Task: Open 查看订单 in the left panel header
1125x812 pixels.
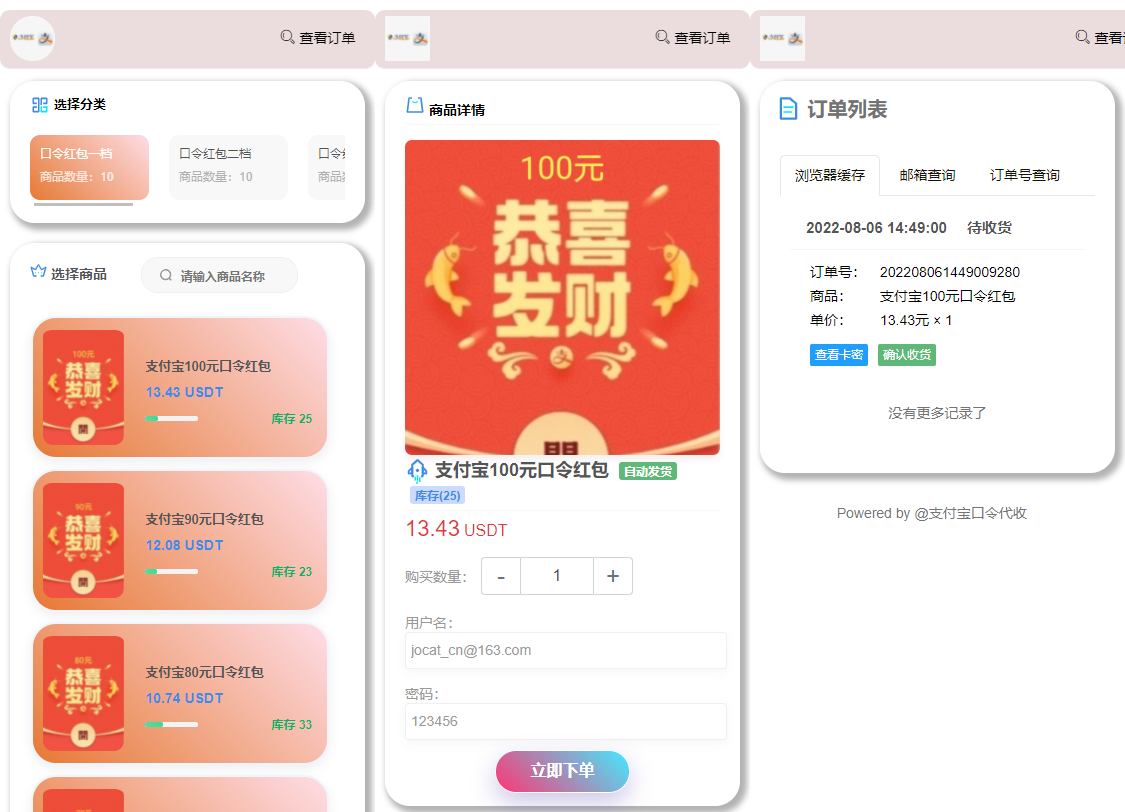Action: tap(318, 37)
